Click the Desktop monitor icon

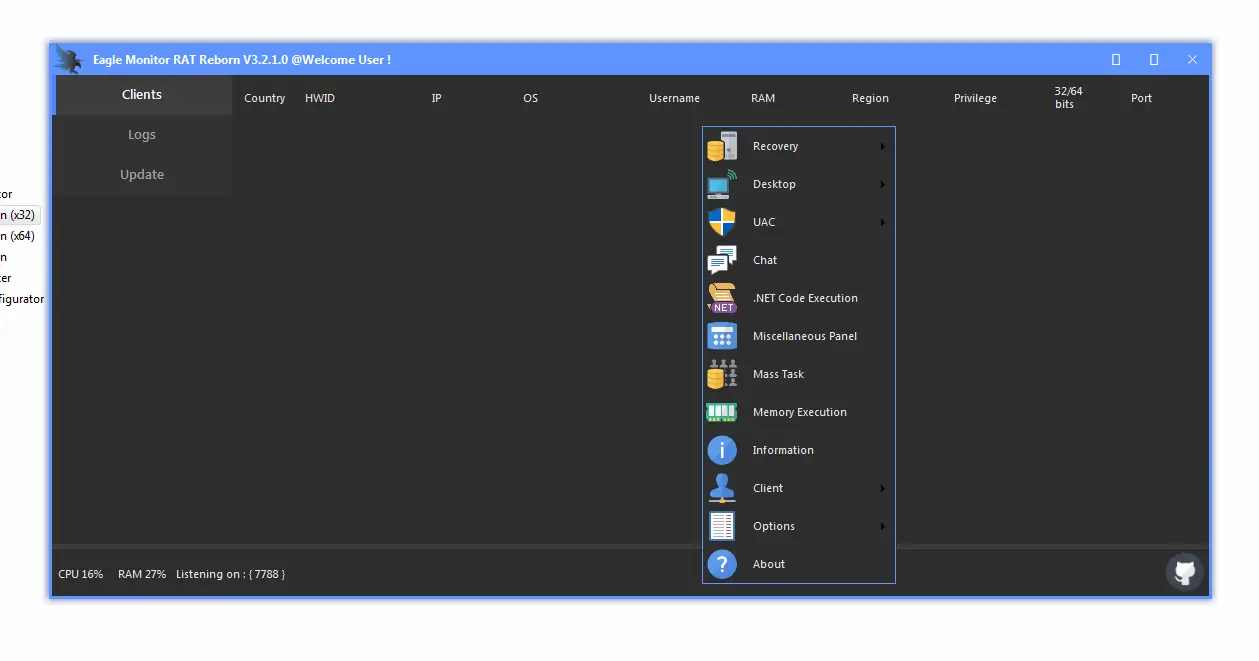point(722,184)
